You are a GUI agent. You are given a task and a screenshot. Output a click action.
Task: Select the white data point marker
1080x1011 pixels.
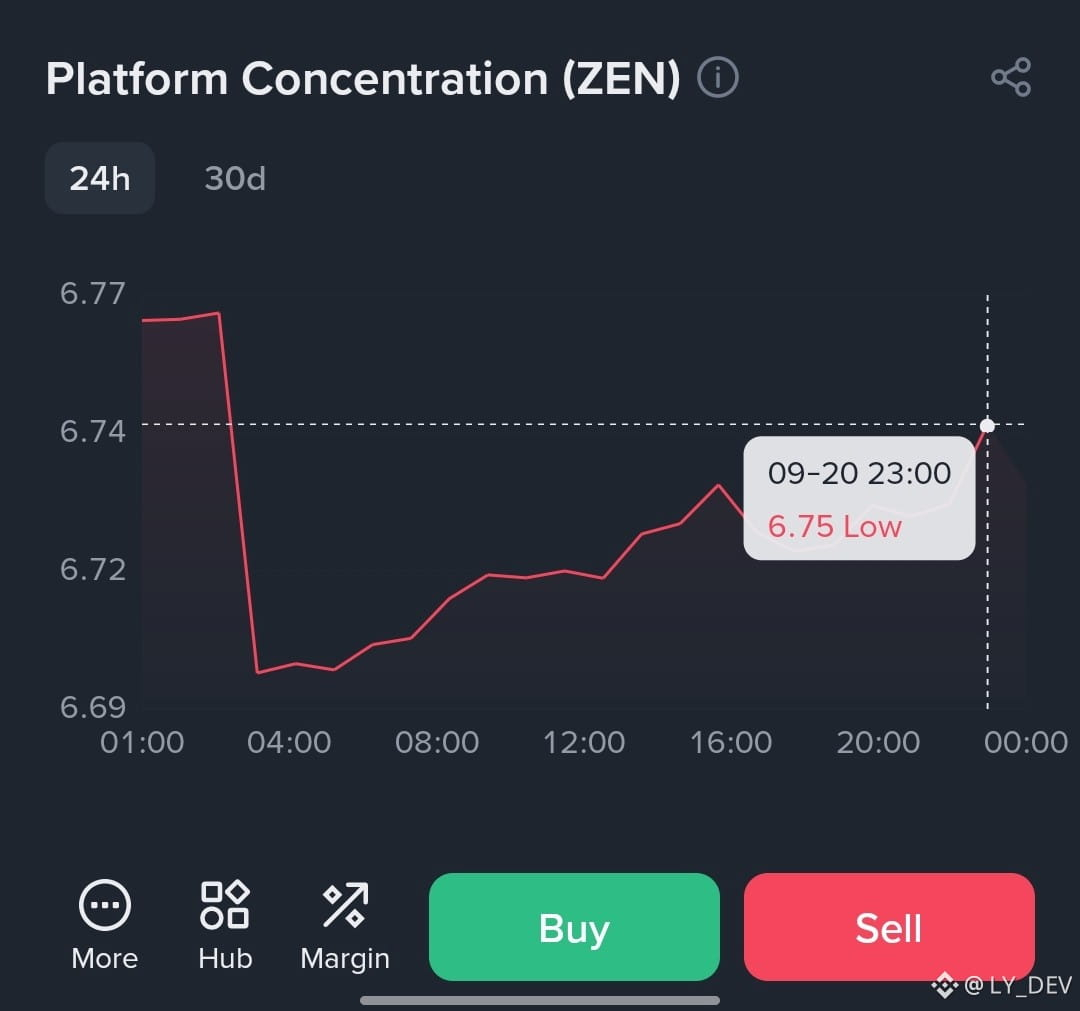(x=987, y=426)
